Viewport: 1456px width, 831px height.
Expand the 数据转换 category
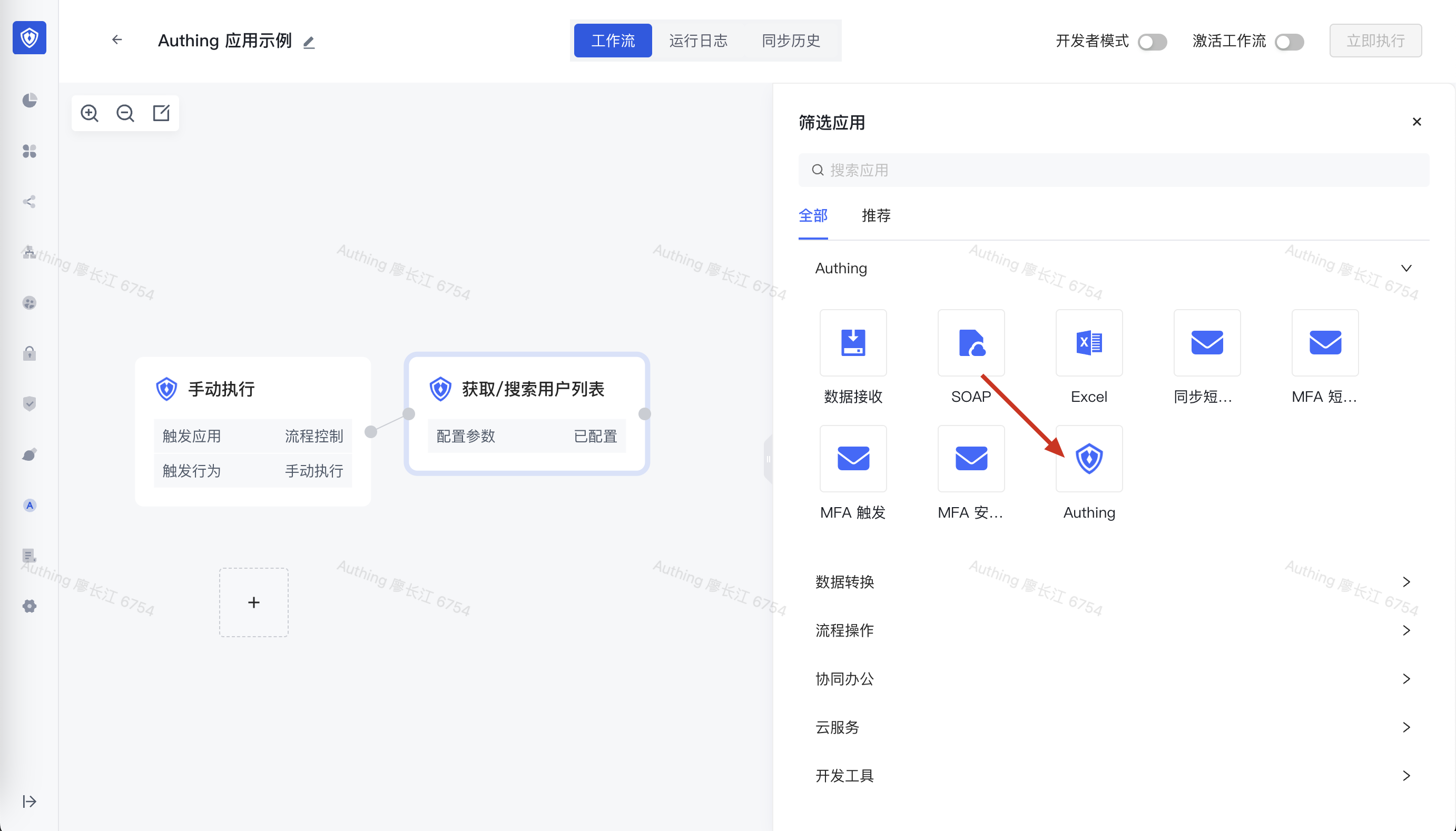click(x=1406, y=581)
